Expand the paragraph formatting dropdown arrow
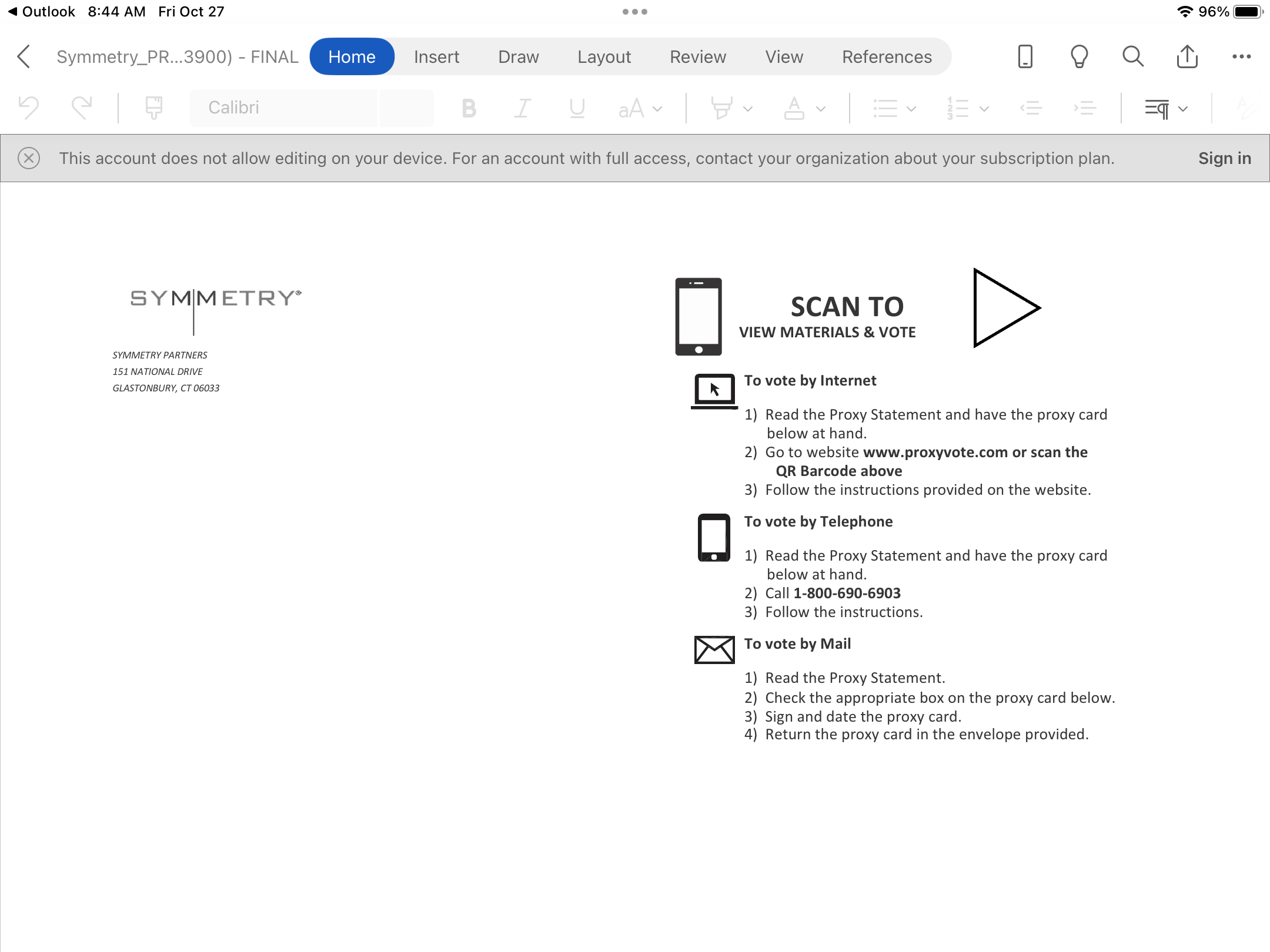 coord(1184,109)
